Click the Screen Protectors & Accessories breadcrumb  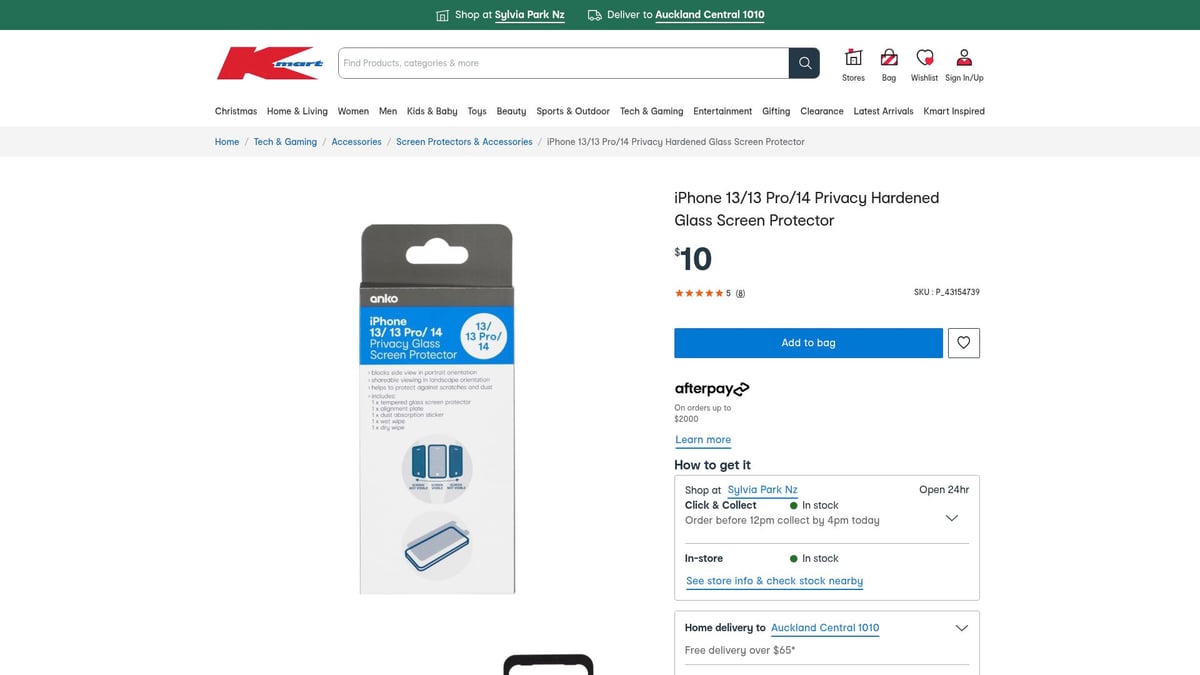pos(464,141)
